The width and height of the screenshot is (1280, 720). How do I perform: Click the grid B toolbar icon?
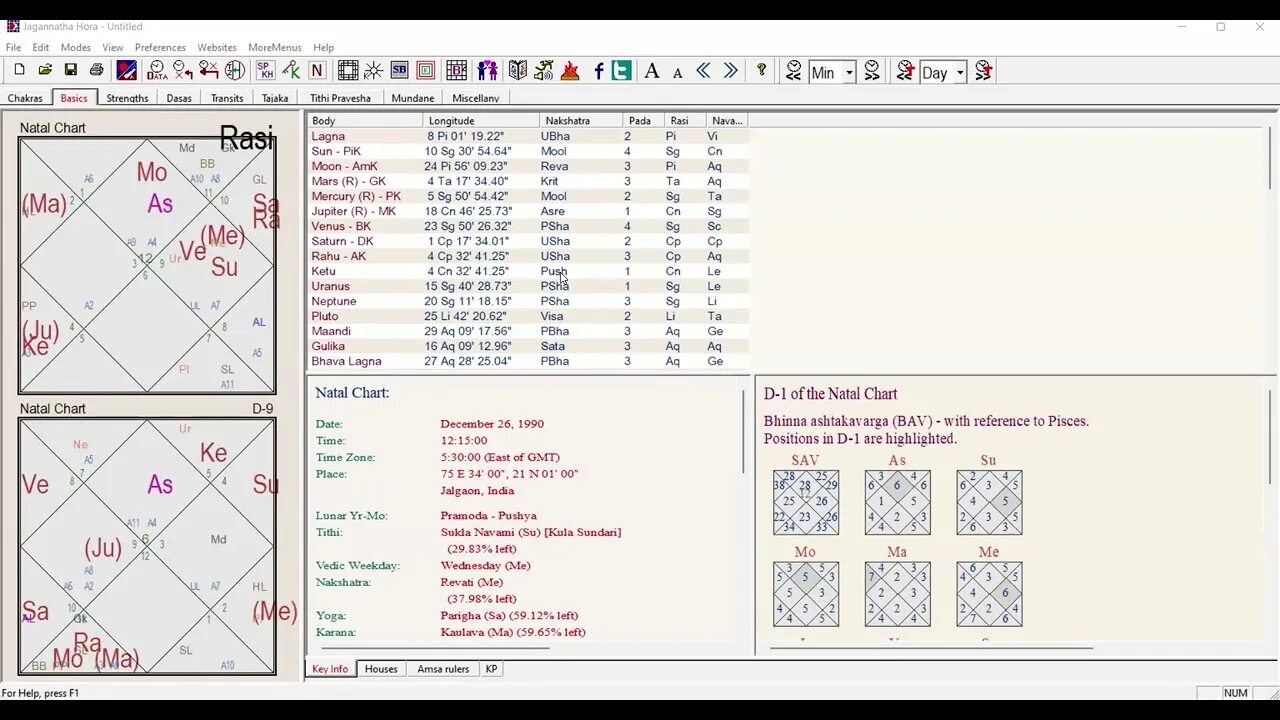click(457, 70)
